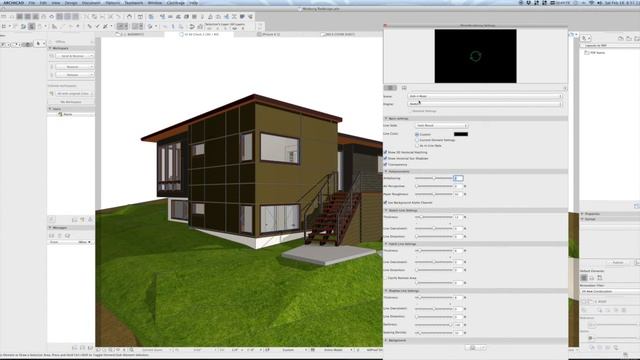Click the Antialiasing slider

coord(433,178)
